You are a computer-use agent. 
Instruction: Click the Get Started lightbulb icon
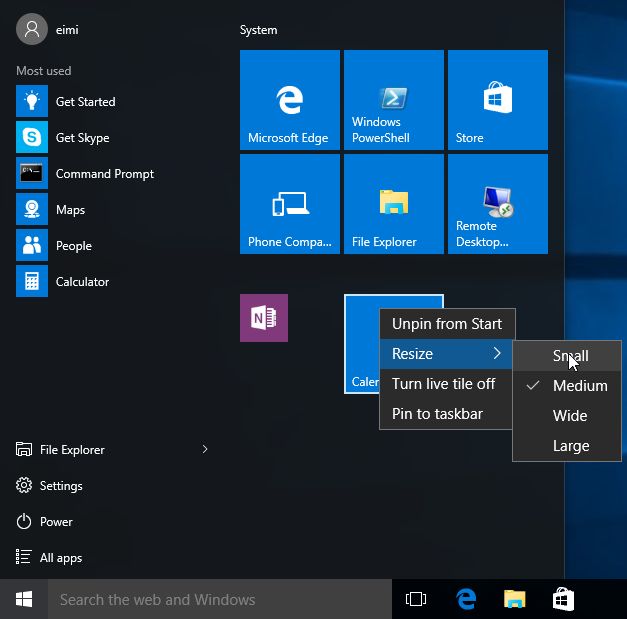(x=32, y=101)
